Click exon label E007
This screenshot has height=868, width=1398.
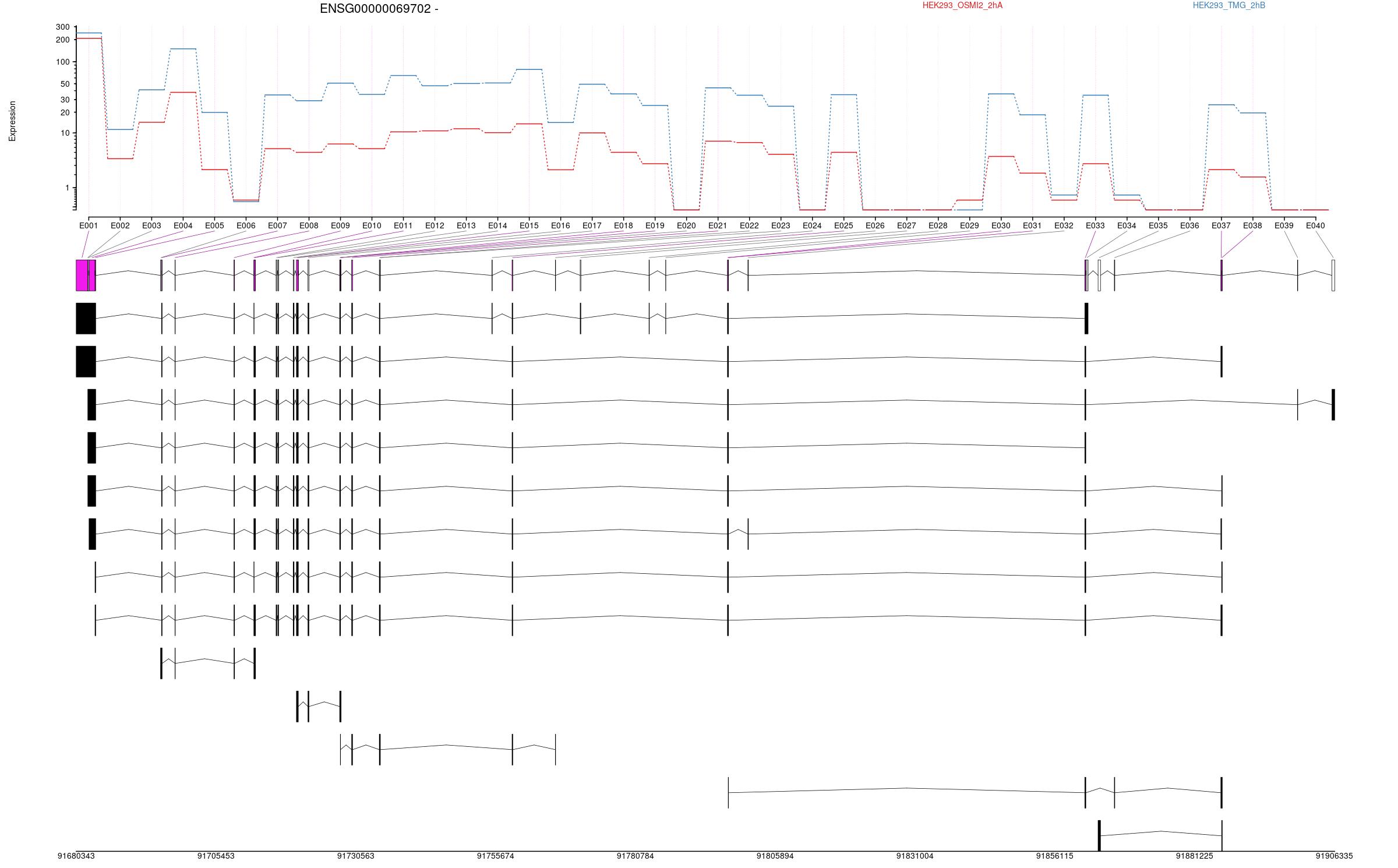(277, 225)
